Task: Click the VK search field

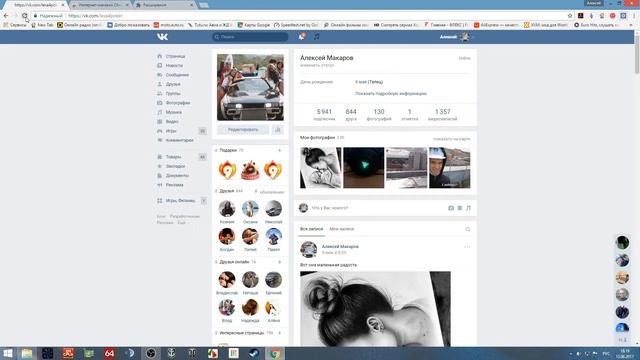Action: point(250,37)
